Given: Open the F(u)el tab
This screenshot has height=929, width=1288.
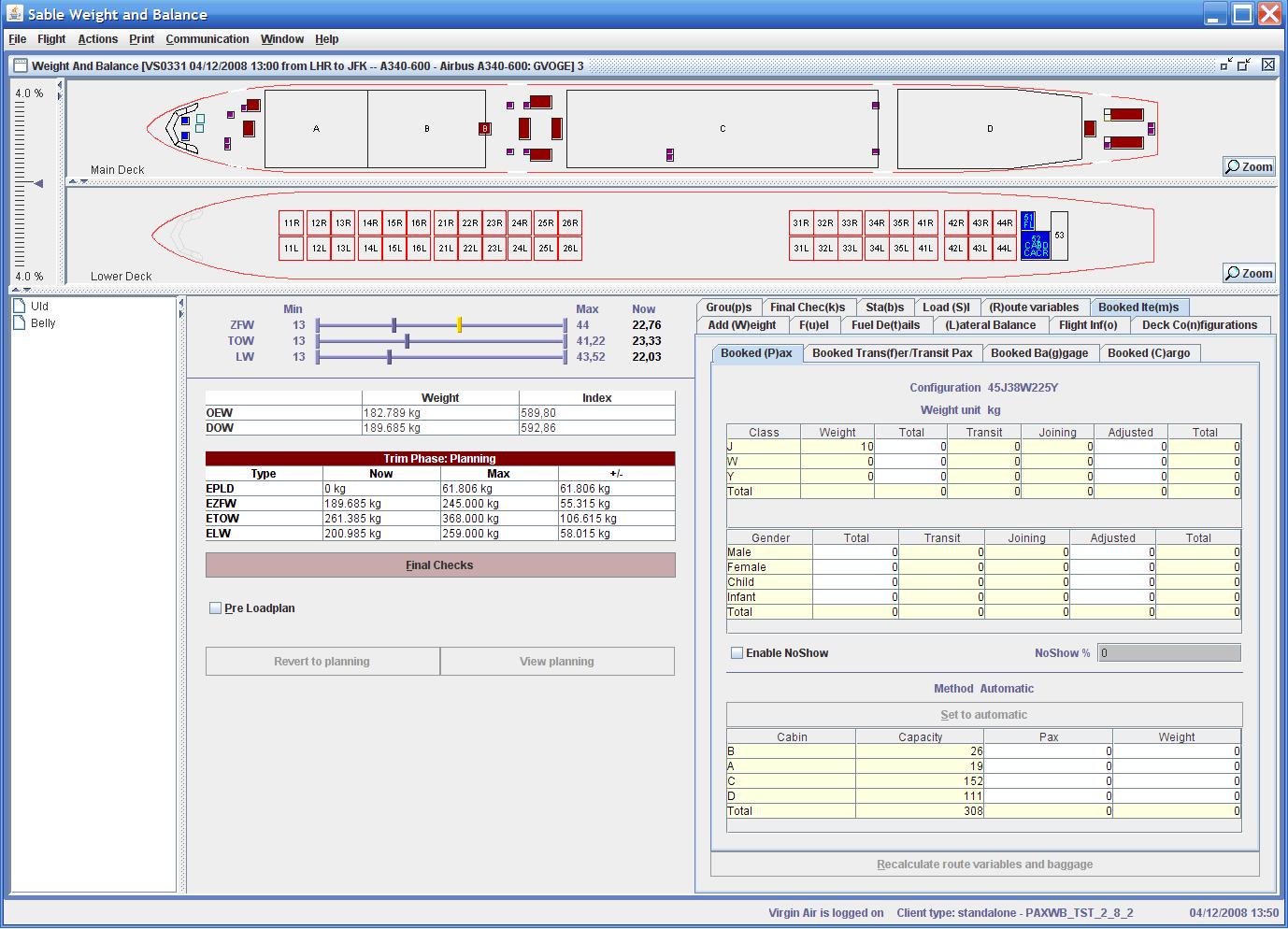Looking at the screenshot, I should pos(814,325).
